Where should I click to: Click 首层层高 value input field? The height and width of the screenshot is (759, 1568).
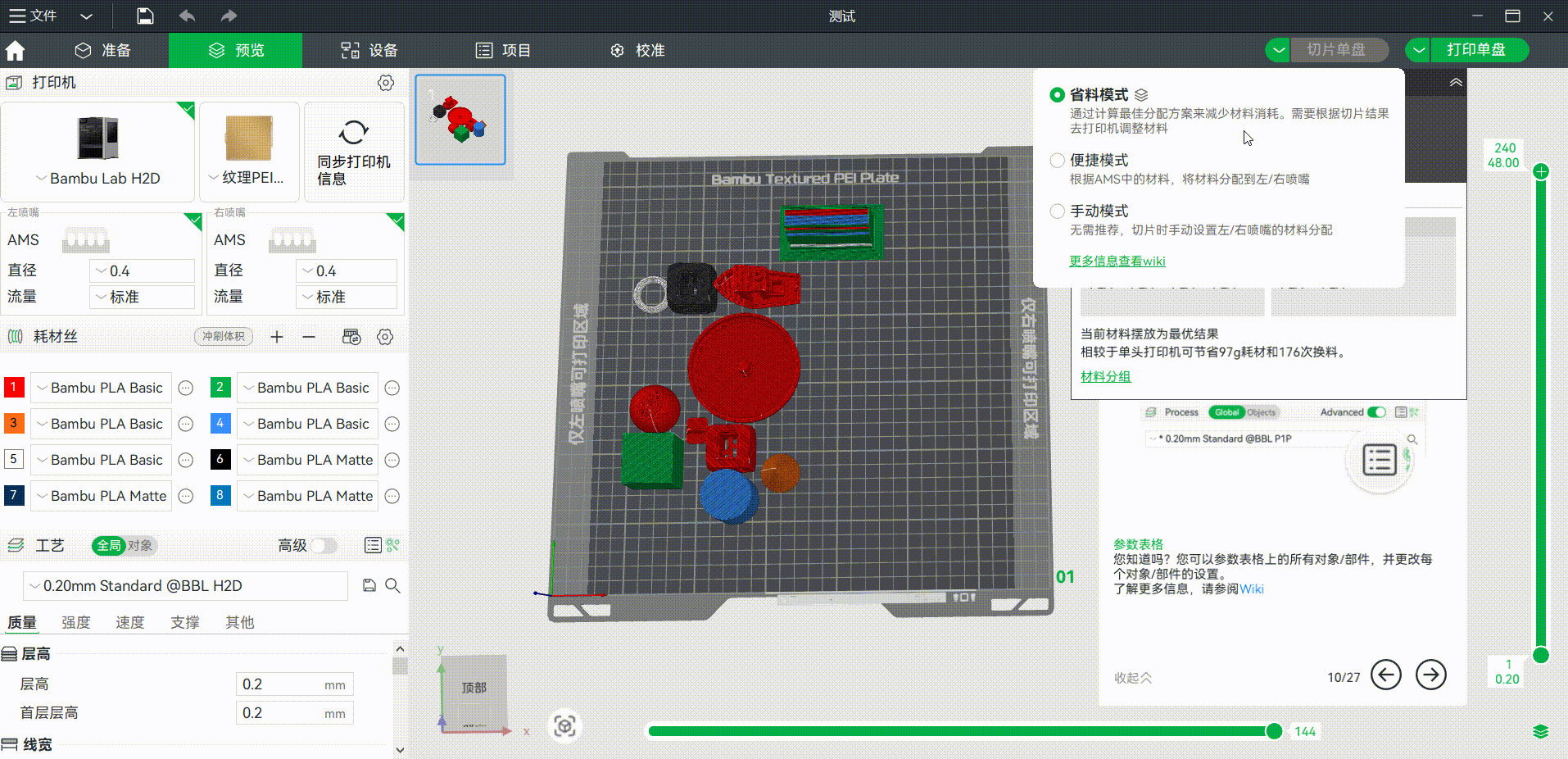[295, 713]
